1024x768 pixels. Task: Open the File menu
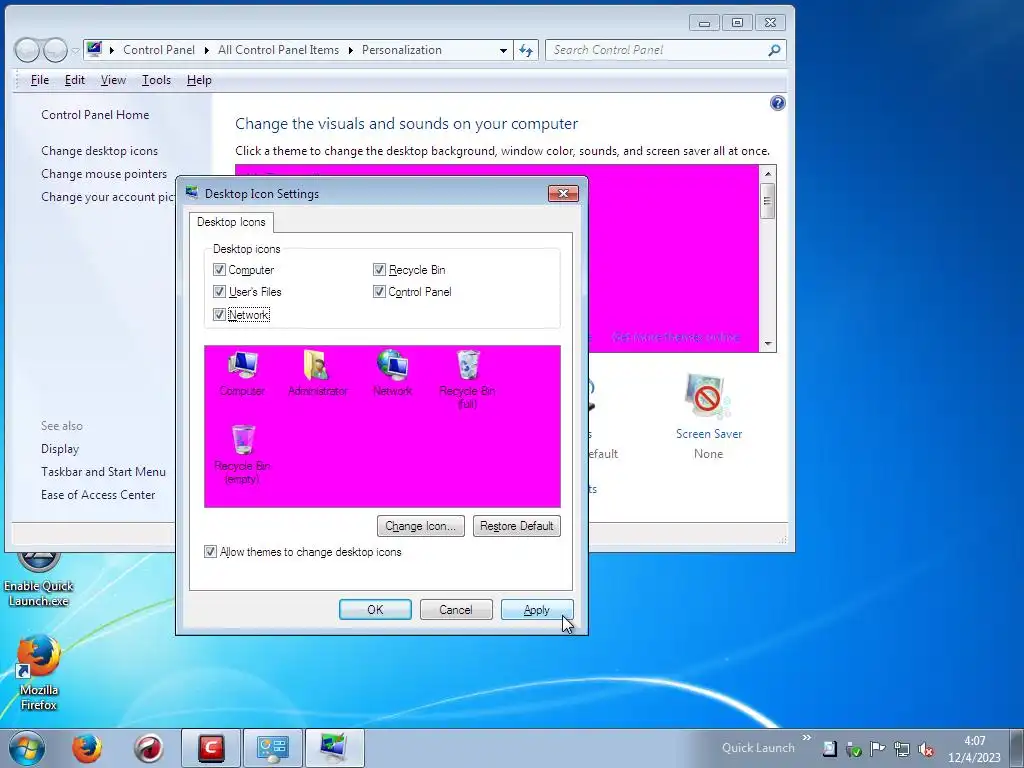coord(40,80)
